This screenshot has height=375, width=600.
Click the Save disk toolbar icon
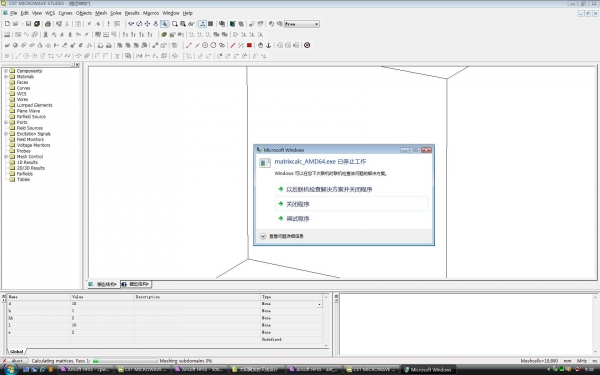[28, 24]
